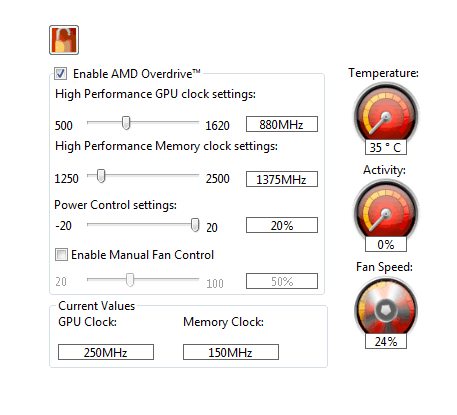Click the Temperature gauge dial
Screen dimensions: 457x415
click(x=386, y=114)
